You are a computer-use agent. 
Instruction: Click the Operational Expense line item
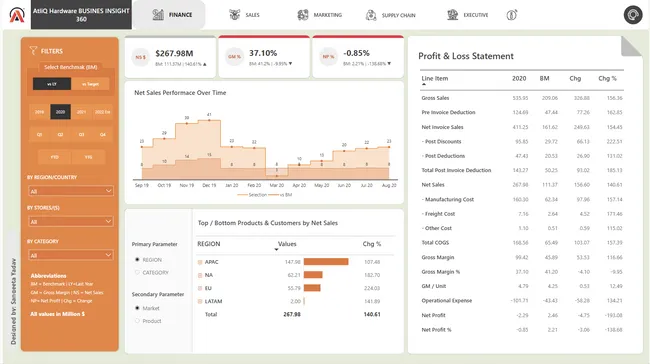point(446,301)
